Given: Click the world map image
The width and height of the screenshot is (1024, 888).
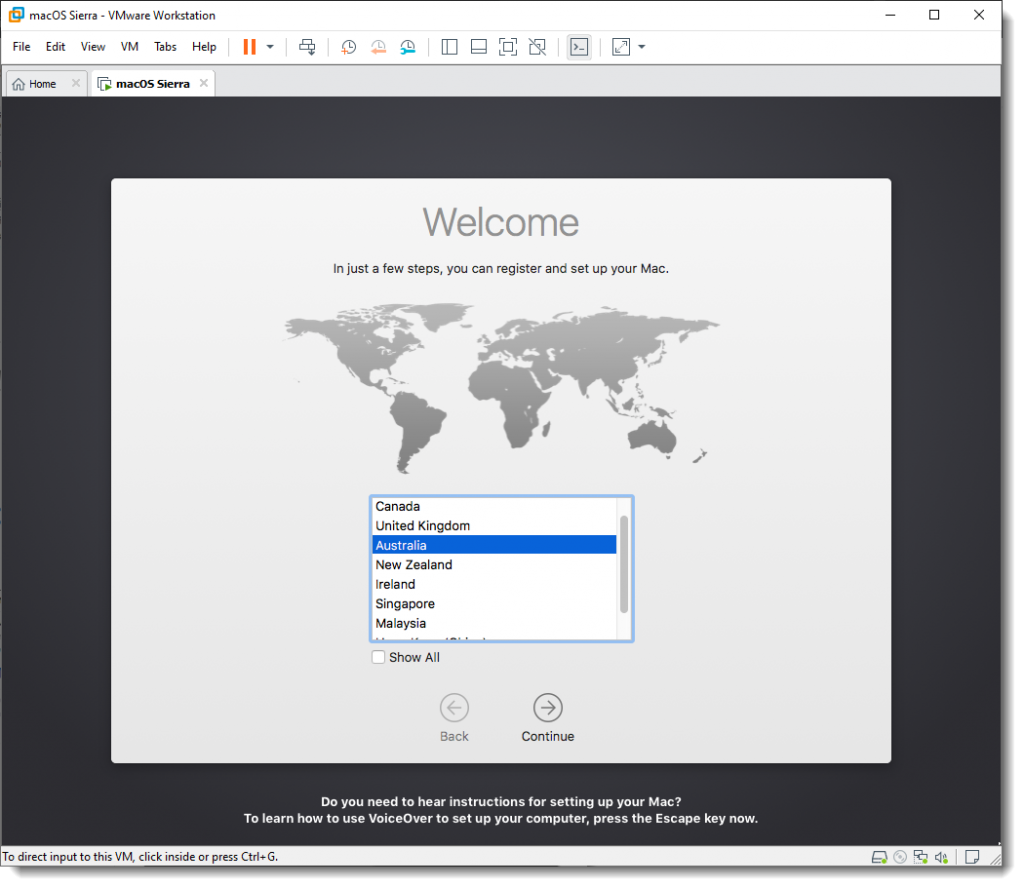Looking at the screenshot, I should pyautogui.click(x=501, y=389).
